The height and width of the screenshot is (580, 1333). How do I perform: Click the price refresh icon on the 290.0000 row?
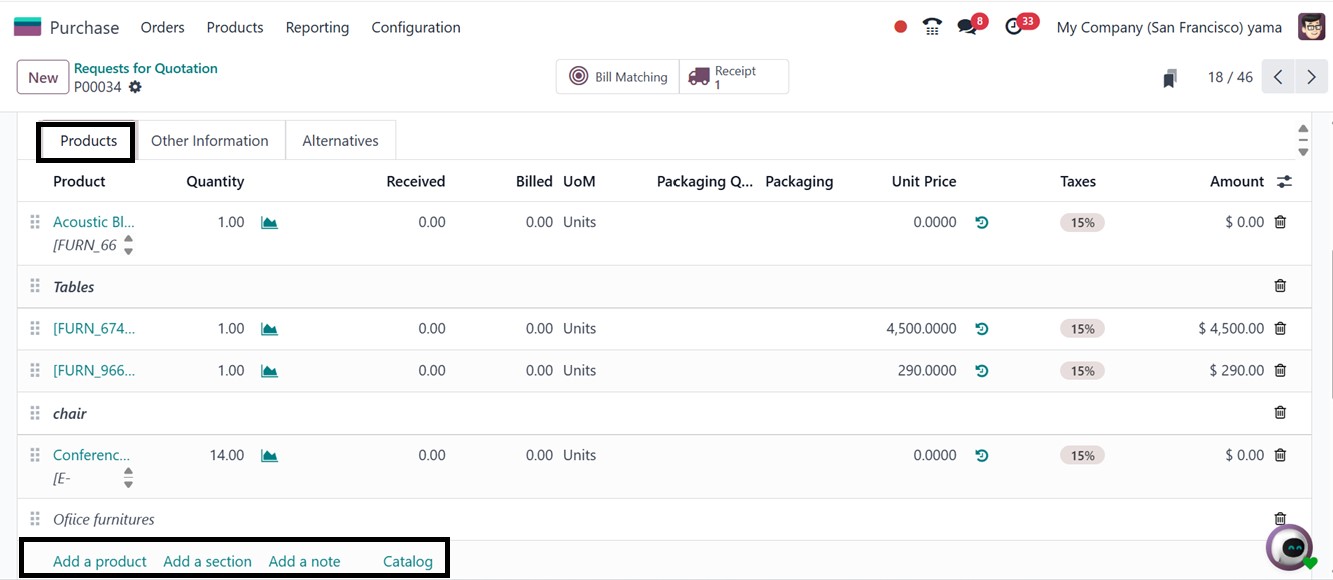tap(982, 371)
